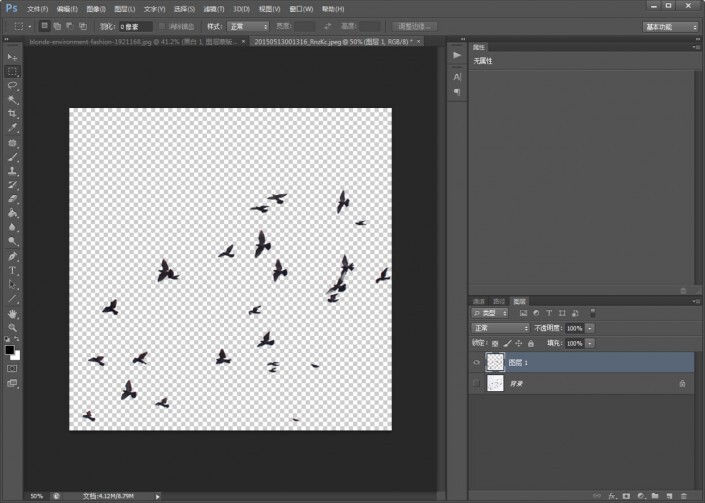Expand the 不透明度 opacity dropdown arrow
The height and width of the screenshot is (503, 705).
click(x=590, y=328)
